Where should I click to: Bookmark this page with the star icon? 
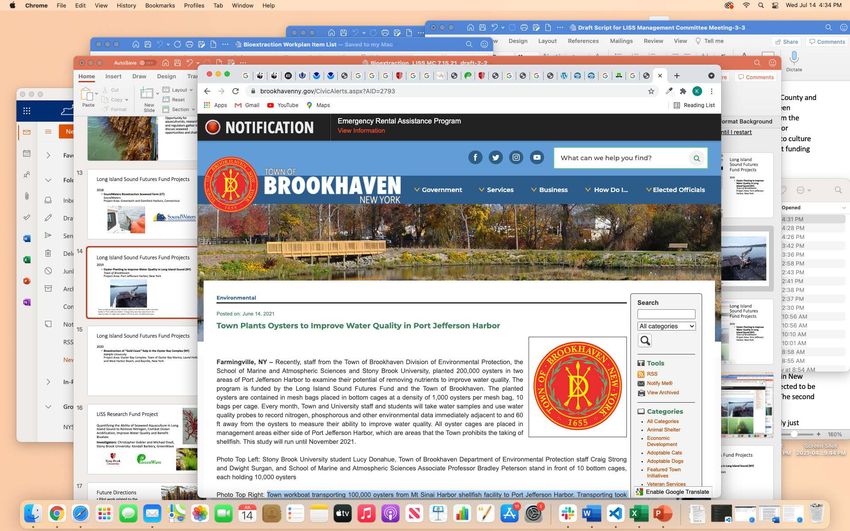651,91
